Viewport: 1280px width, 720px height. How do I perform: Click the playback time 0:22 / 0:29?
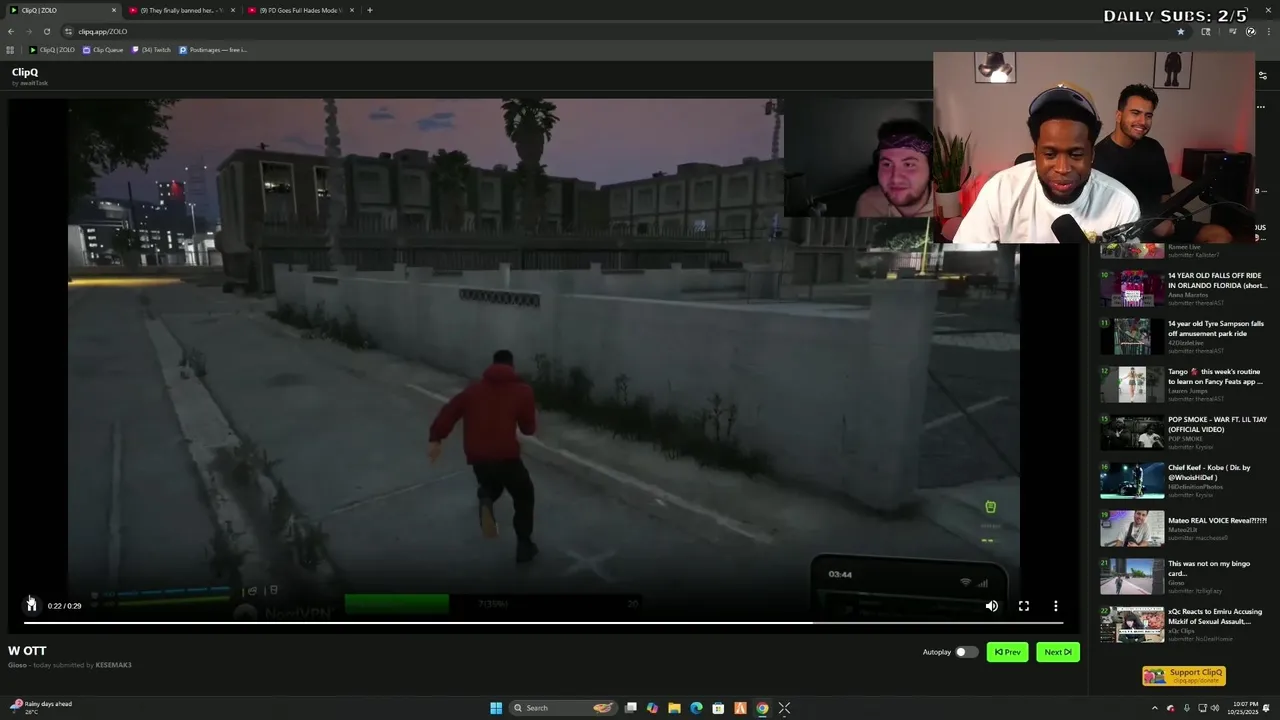tap(64, 606)
